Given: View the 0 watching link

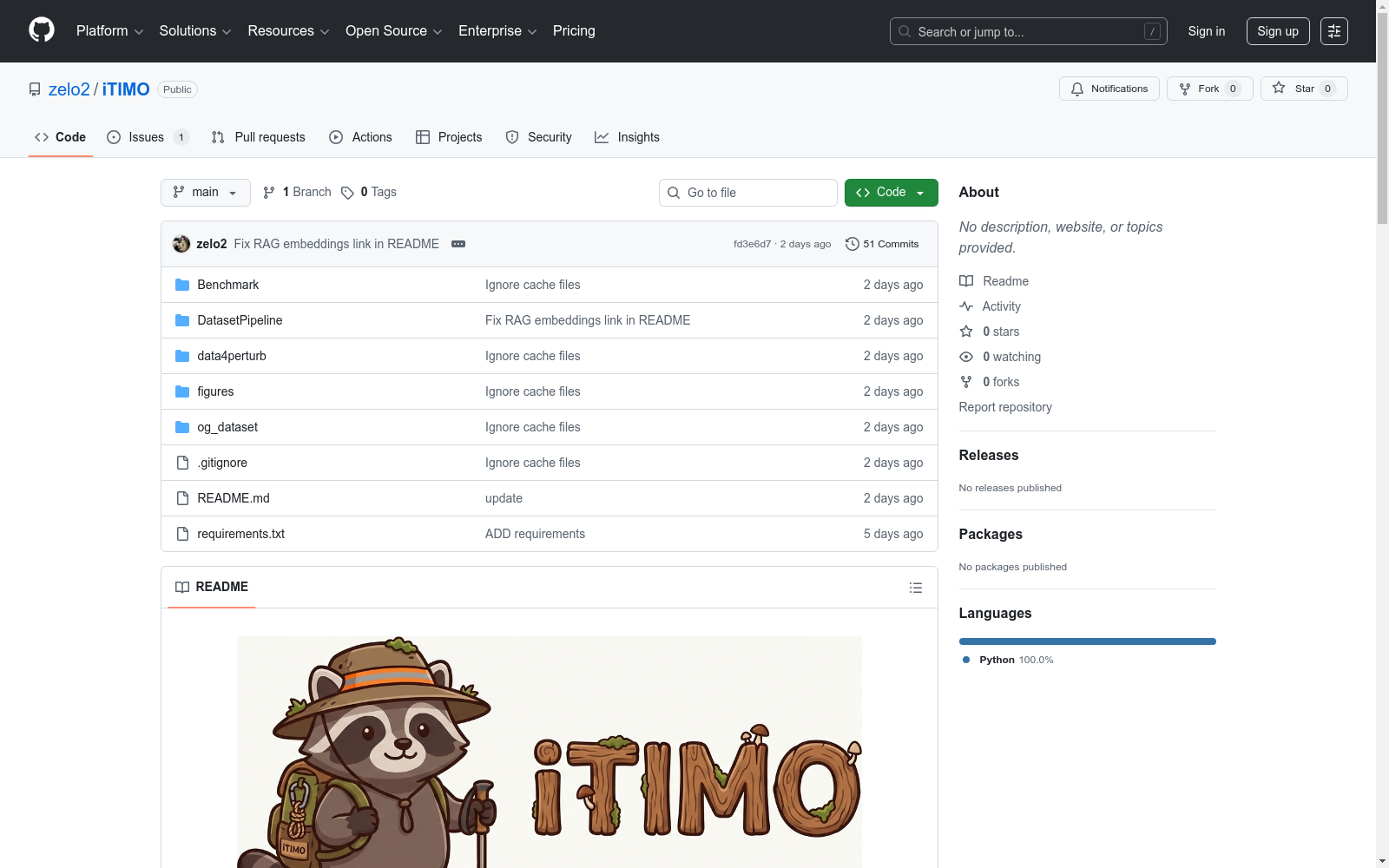Looking at the screenshot, I should [1000, 357].
